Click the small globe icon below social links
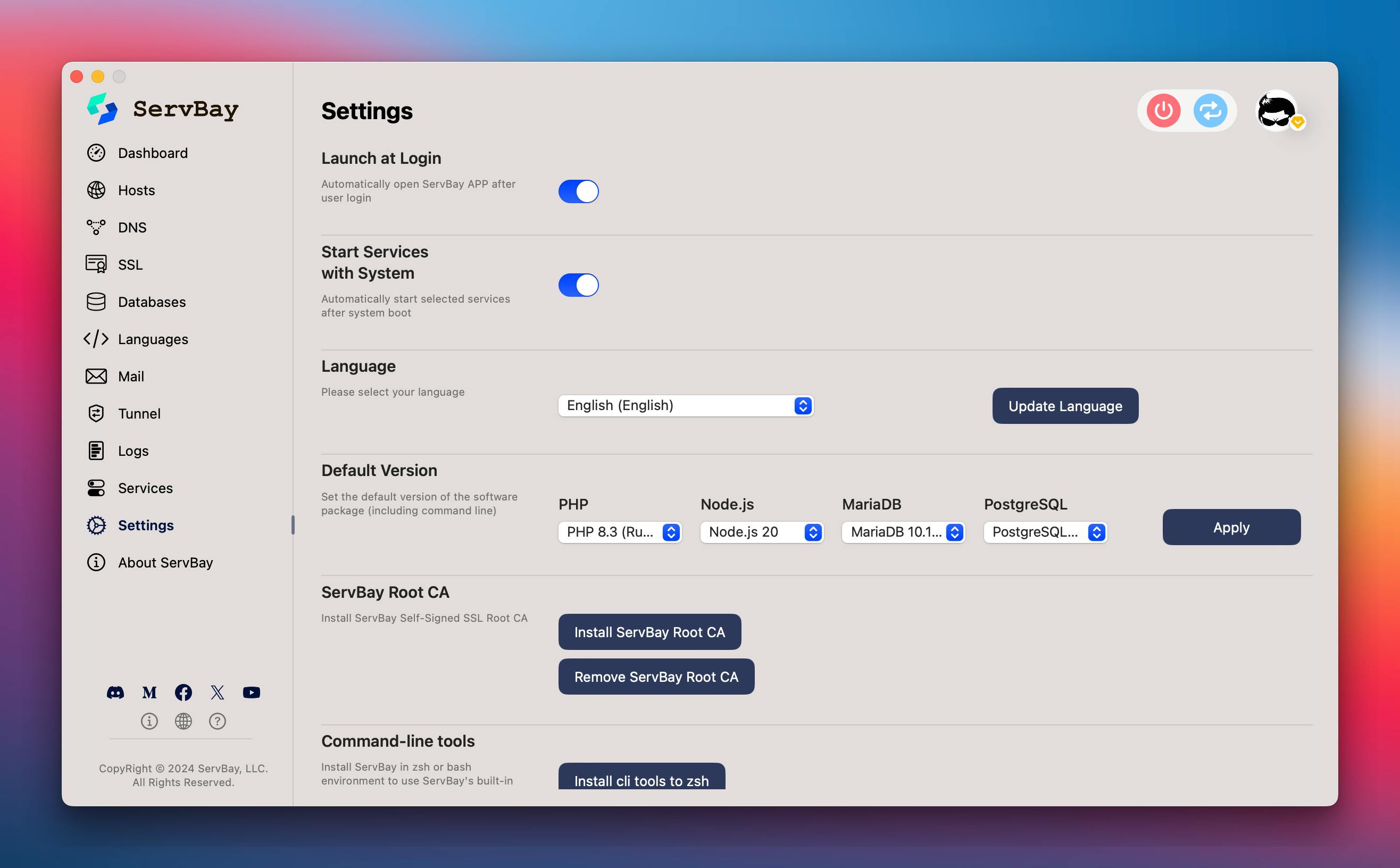Image resolution: width=1400 pixels, height=868 pixels. (x=183, y=721)
